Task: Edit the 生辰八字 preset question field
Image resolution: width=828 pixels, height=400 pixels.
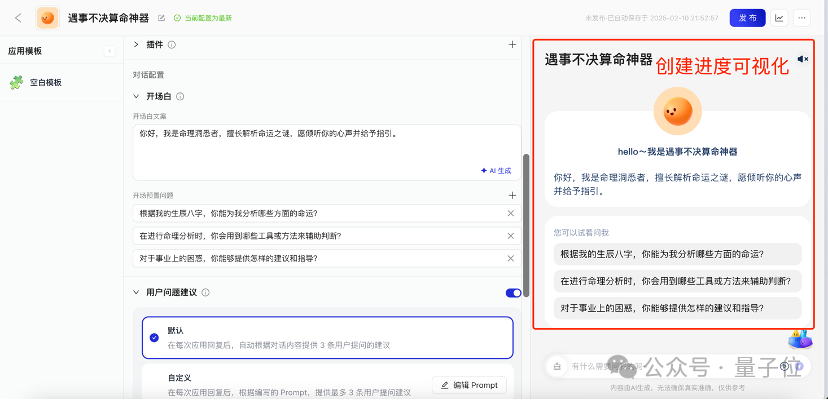Action: [327, 213]
